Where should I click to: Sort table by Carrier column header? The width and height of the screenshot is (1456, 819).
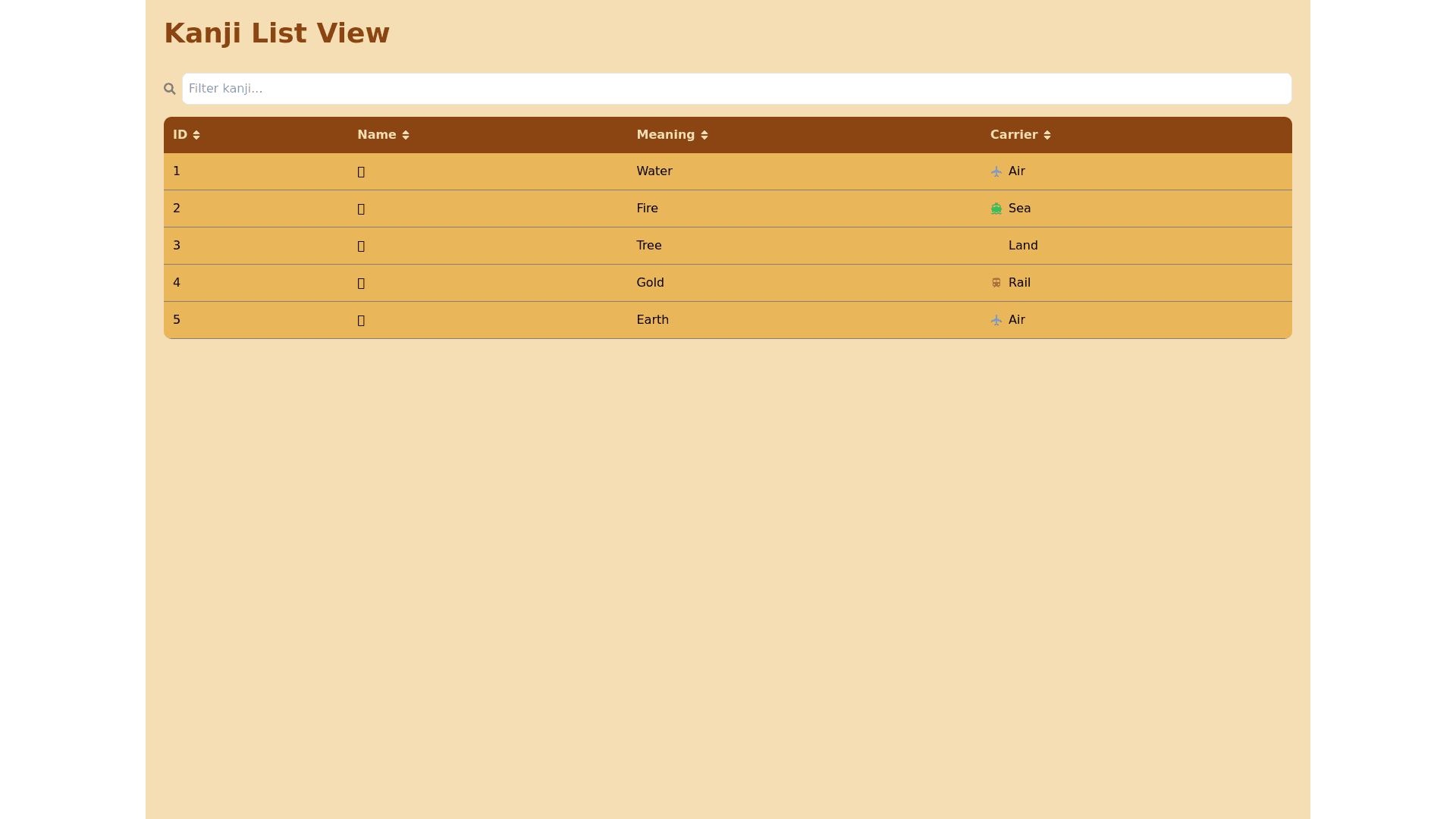pos(1013,135)
